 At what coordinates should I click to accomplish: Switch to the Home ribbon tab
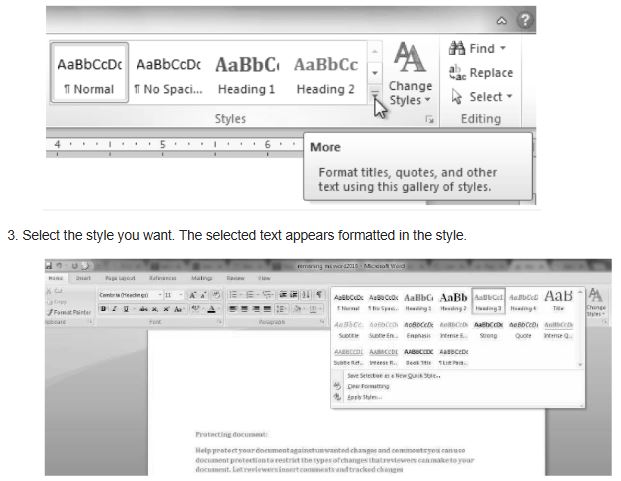(x=55, y=278)
